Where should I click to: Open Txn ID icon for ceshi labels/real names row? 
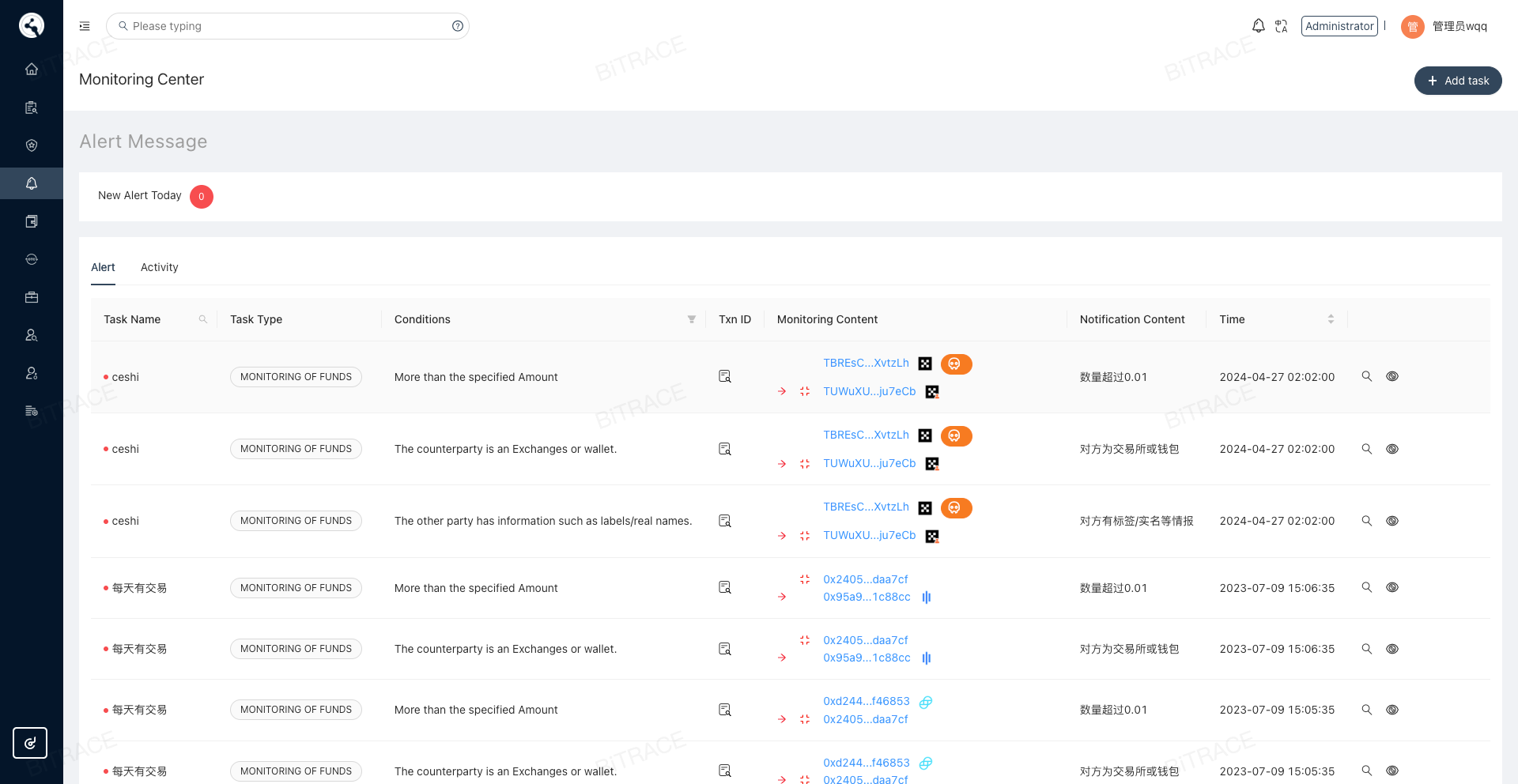(725, 521)
